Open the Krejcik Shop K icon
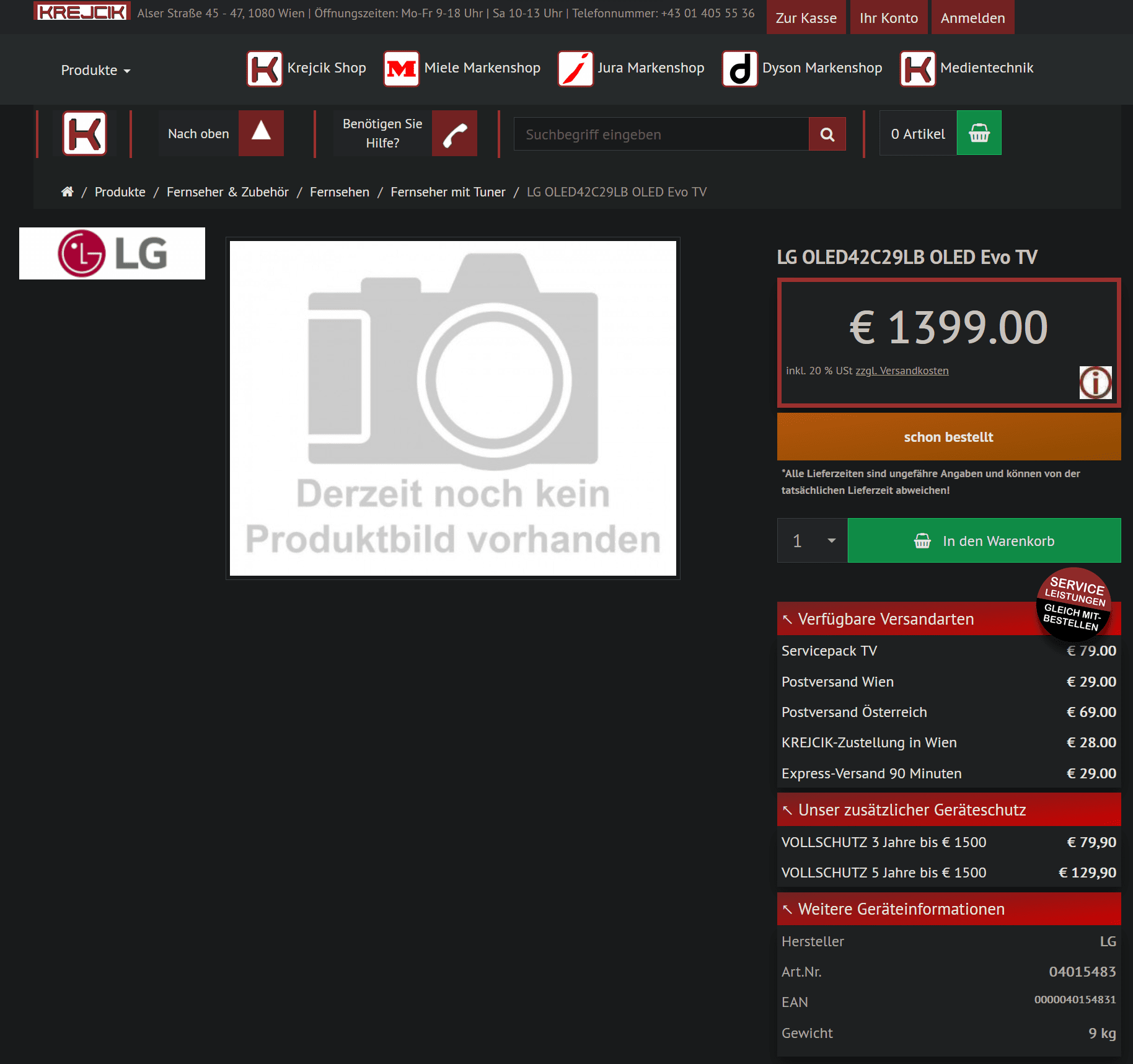1133x1064 pixels. click(265, 69)
